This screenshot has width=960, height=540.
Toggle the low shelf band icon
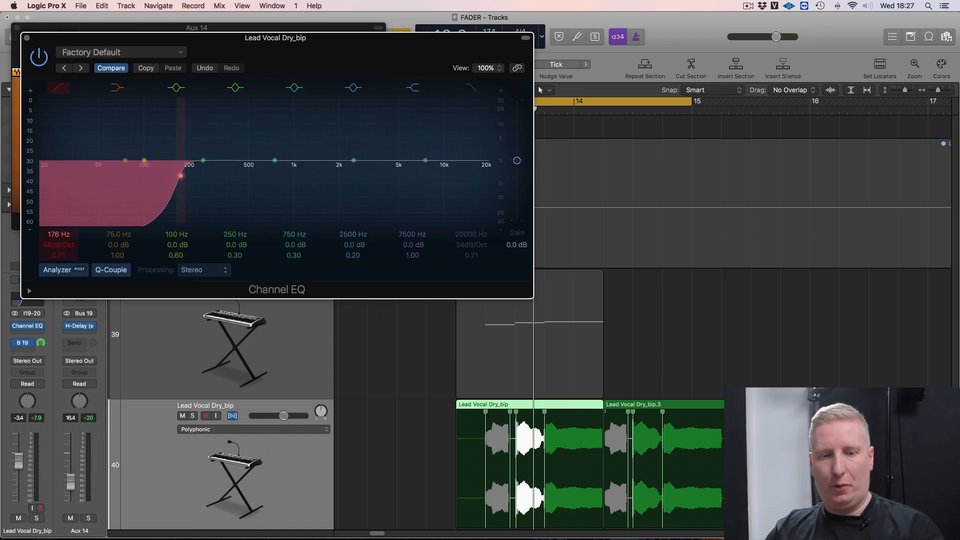point(117,88)
